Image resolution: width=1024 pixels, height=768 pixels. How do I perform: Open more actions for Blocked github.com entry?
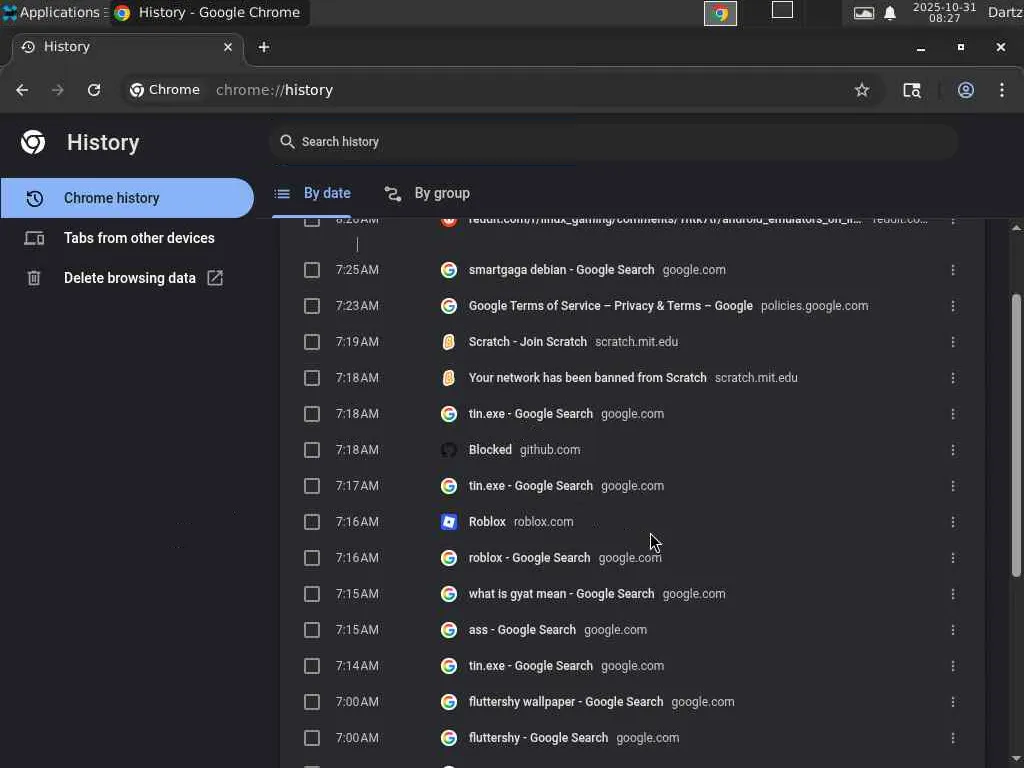953,450
